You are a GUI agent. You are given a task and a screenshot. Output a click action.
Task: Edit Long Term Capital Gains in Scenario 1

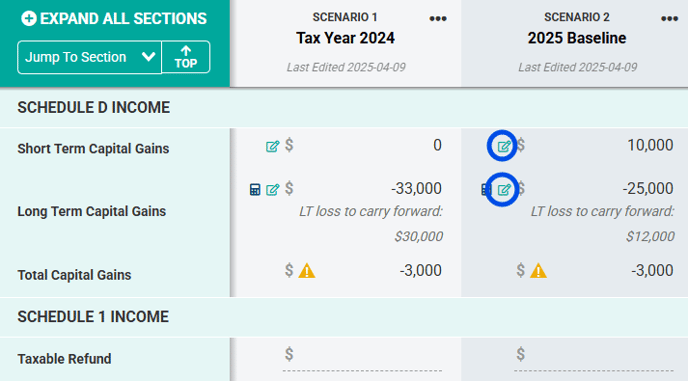(x=272, y=190)
